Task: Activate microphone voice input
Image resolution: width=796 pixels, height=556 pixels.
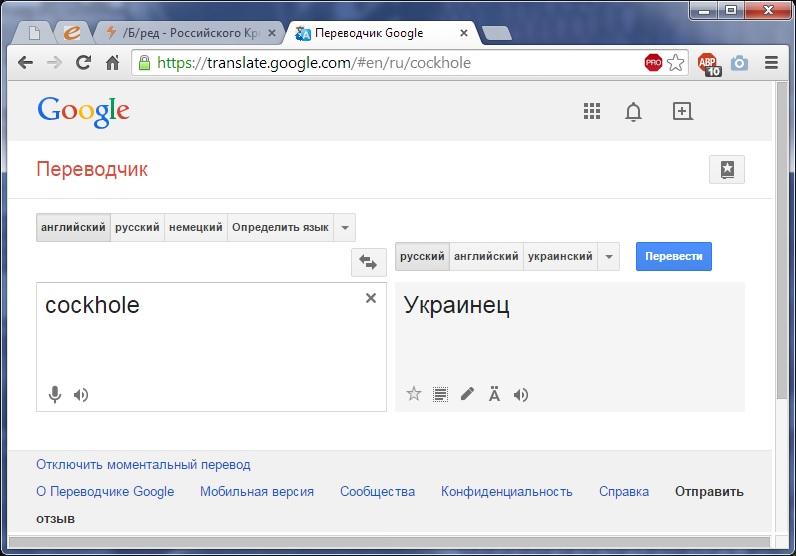Action: 55,395
